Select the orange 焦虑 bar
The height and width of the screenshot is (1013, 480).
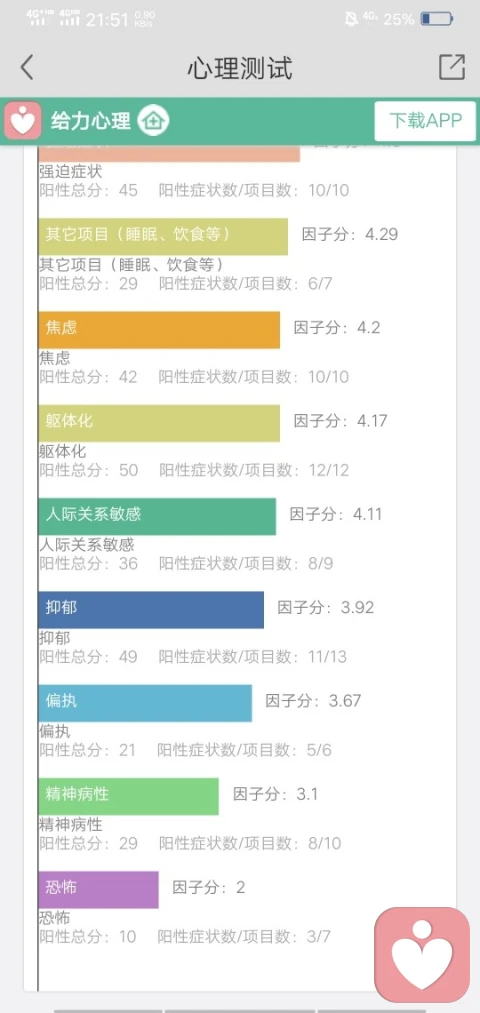tap(159, 329)
